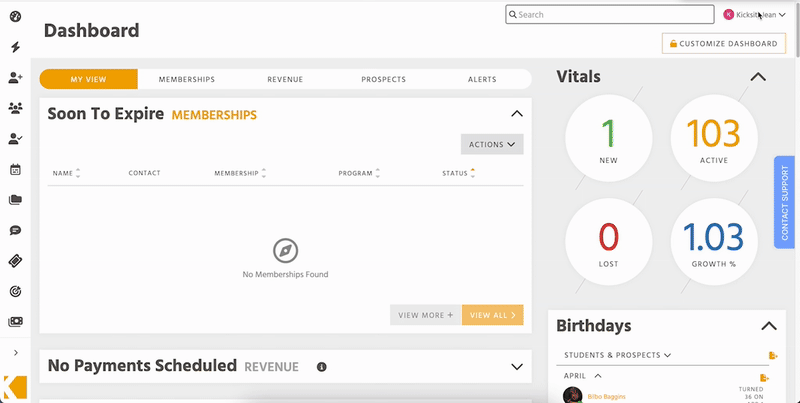Switch to the Alerts tab
Screen dimensions: 800x403
[482, 79]
